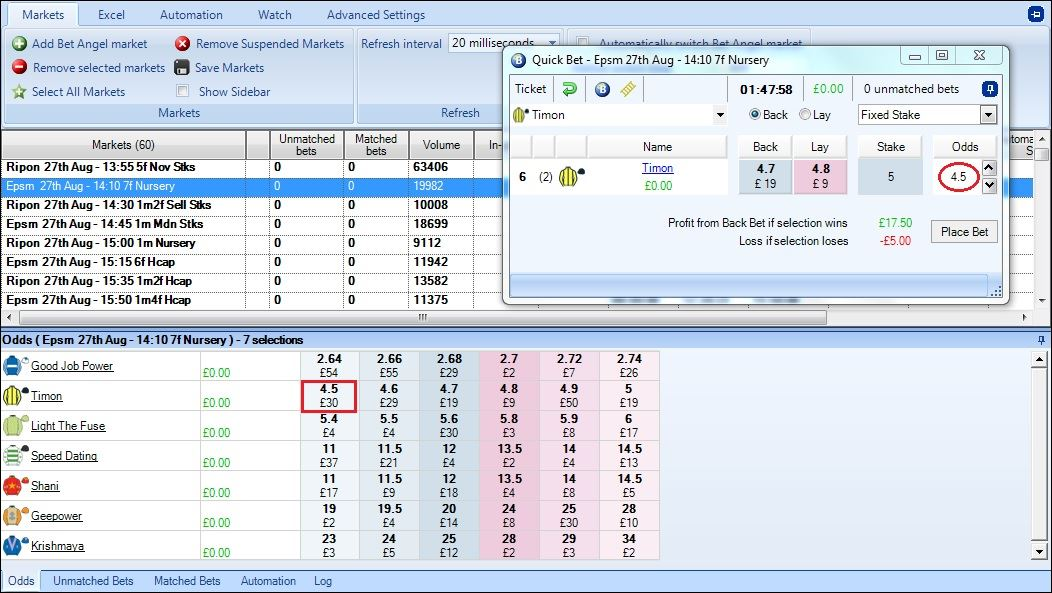Screen dimensions: 1052x593
Task: Click the red Remove Suspended Markets icon
Action: click(182, 44)
